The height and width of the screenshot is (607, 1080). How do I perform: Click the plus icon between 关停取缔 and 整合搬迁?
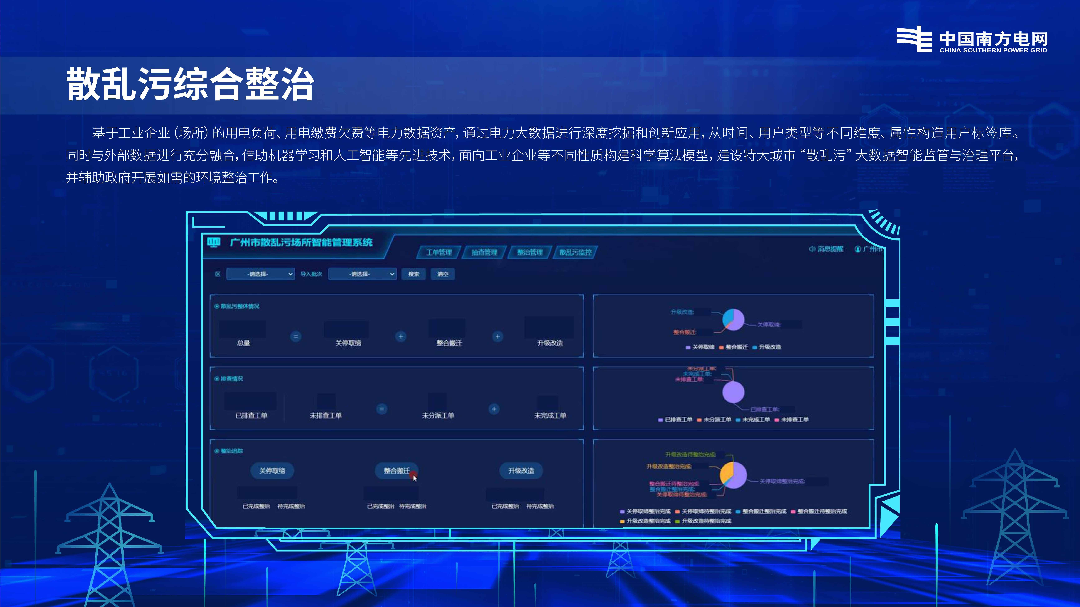pos(400,336)
